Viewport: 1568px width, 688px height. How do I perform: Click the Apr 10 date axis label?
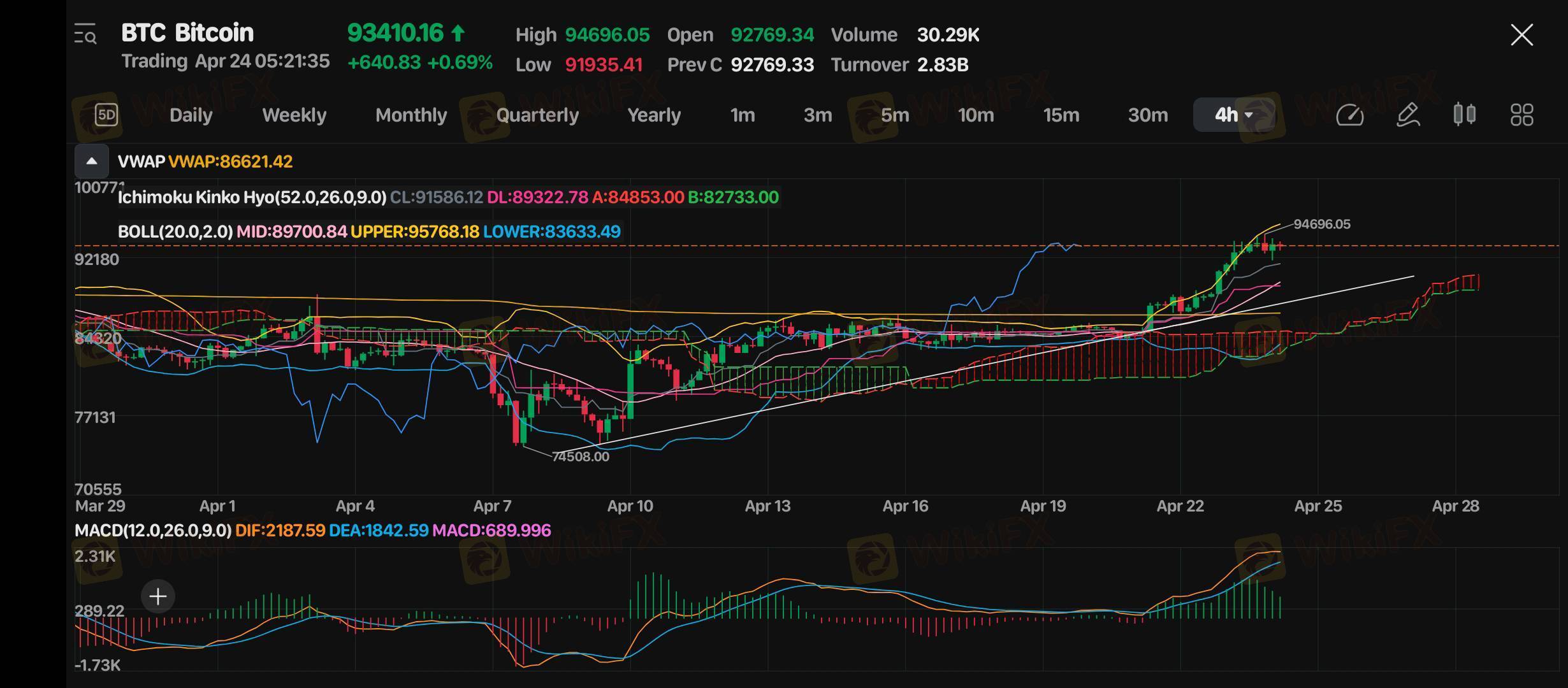click(x=630, y=506)
